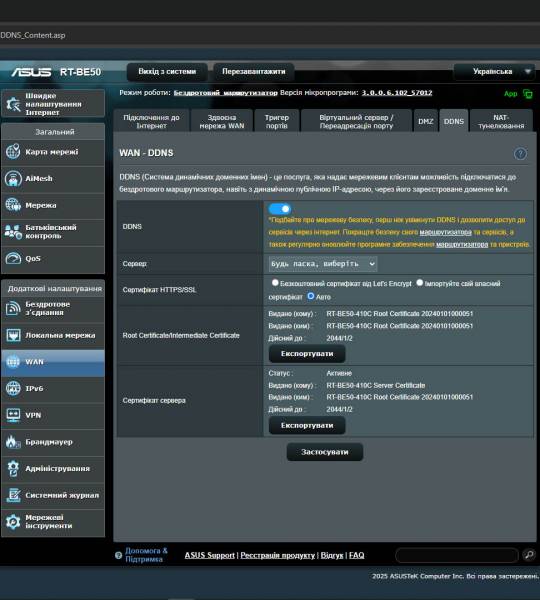Select the WAN globe icon
Screen dimensions: 540x600
click(13, 362)
